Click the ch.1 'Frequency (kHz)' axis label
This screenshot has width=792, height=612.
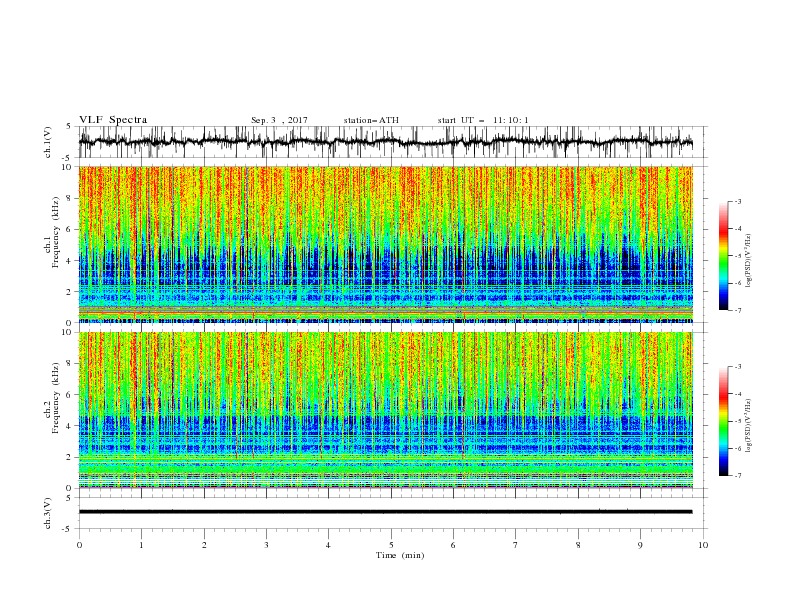55,233
